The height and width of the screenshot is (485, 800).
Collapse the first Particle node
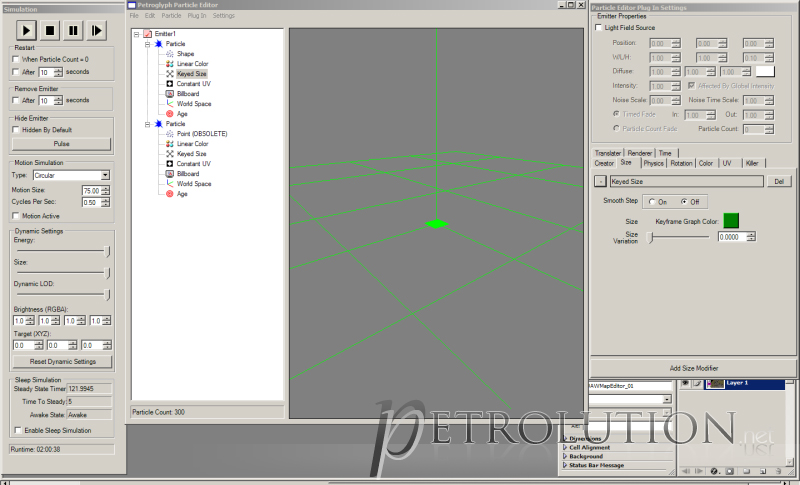point(147,44)
